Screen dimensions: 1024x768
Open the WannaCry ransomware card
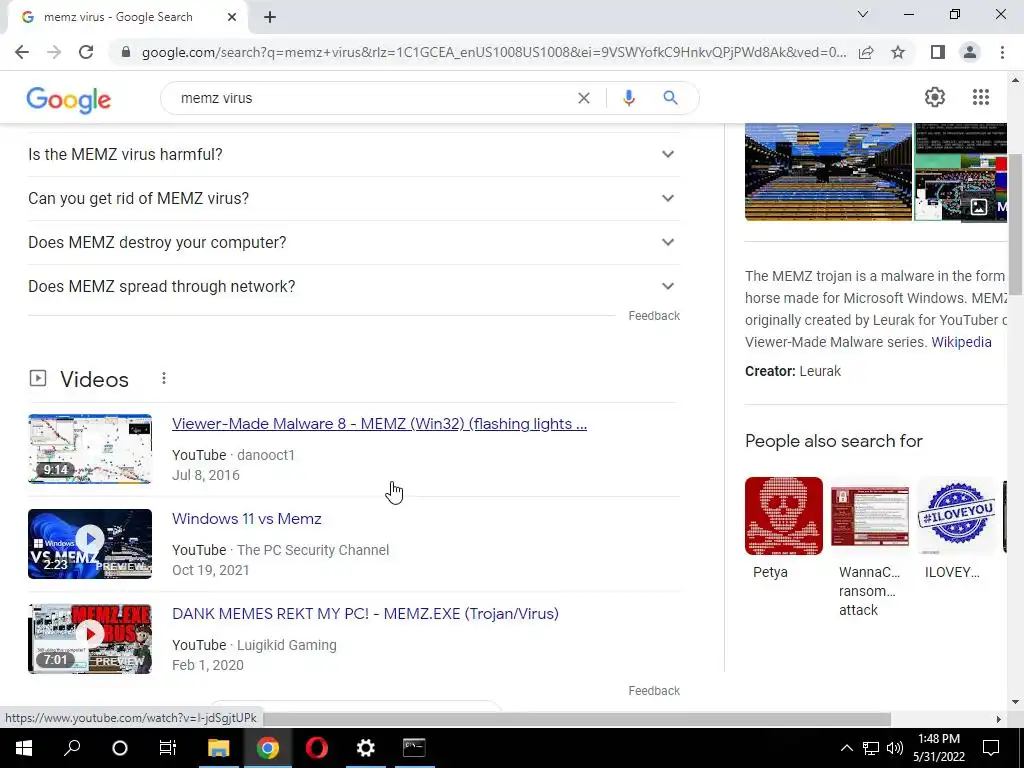tap(869, 547)
